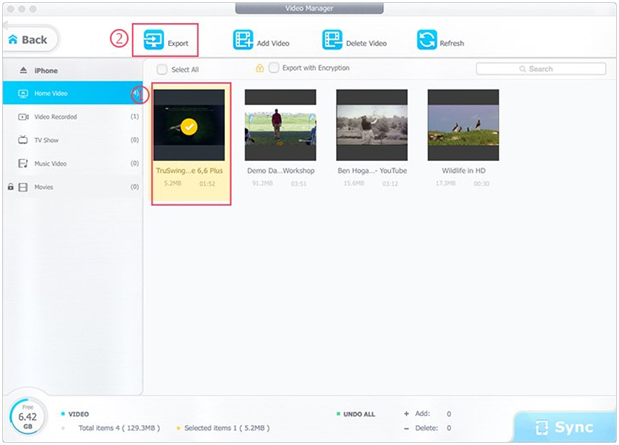
Task: Click the yellow lock encryption icon
Action: tap(259, 68)
